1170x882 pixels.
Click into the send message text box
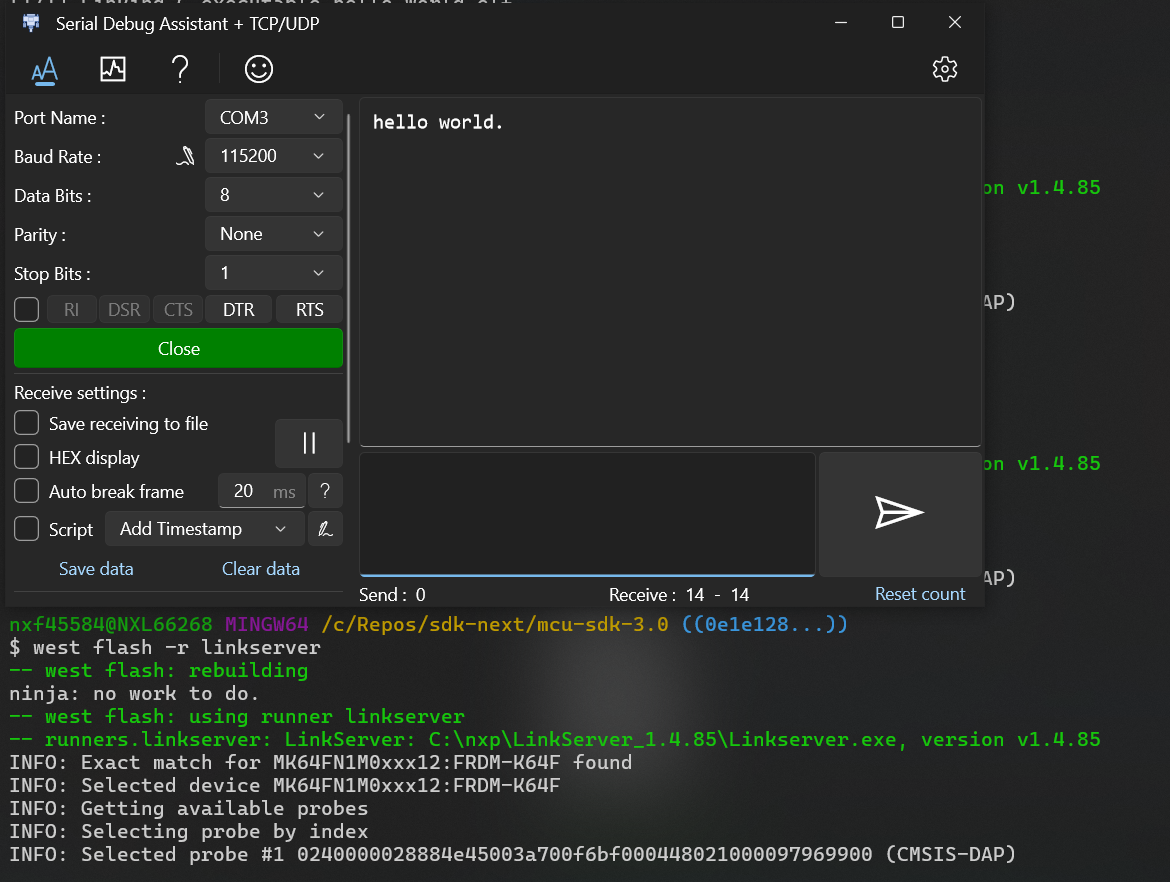[587, 514]
